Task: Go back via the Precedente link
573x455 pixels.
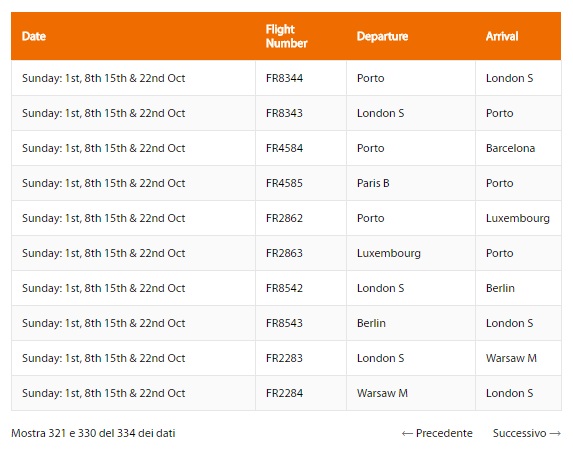Action: [x=437, y=433]
